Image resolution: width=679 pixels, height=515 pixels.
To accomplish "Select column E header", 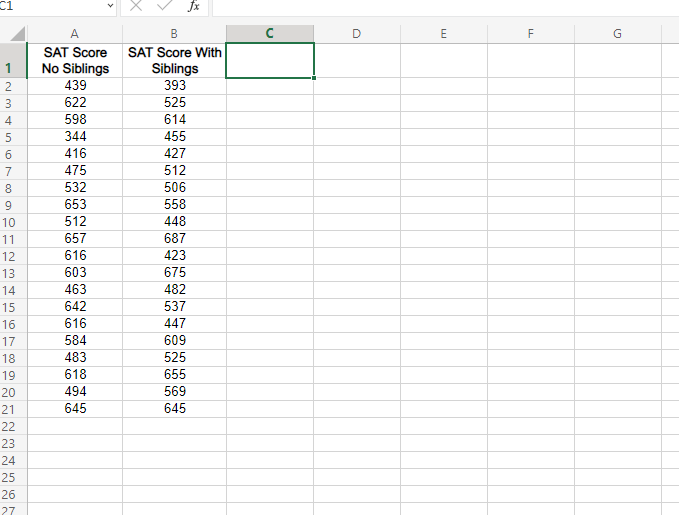I will [x=444, y=34].
